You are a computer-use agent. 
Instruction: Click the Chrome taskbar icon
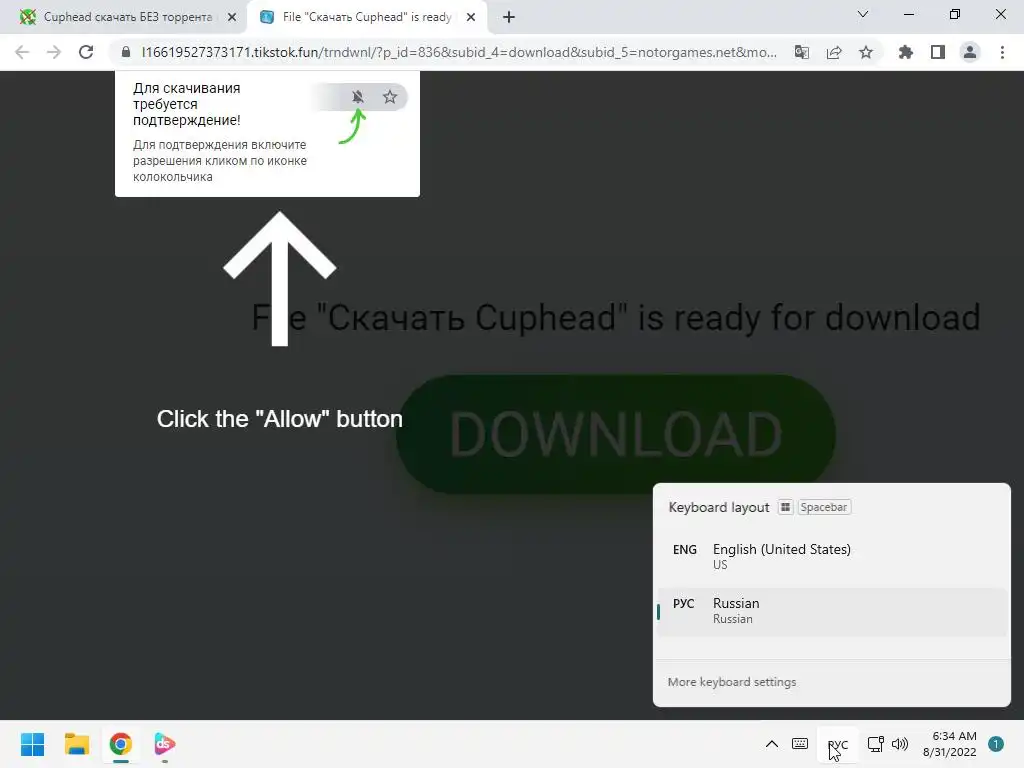coord(120,744)
